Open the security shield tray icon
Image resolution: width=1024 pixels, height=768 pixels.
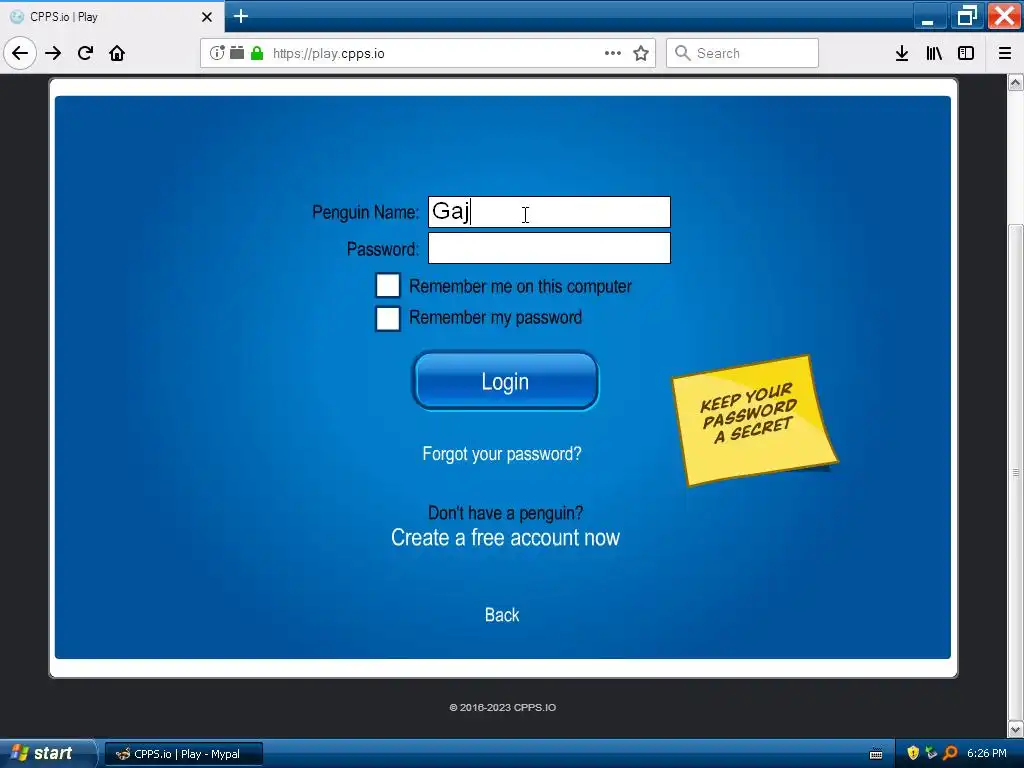point(913,754)
